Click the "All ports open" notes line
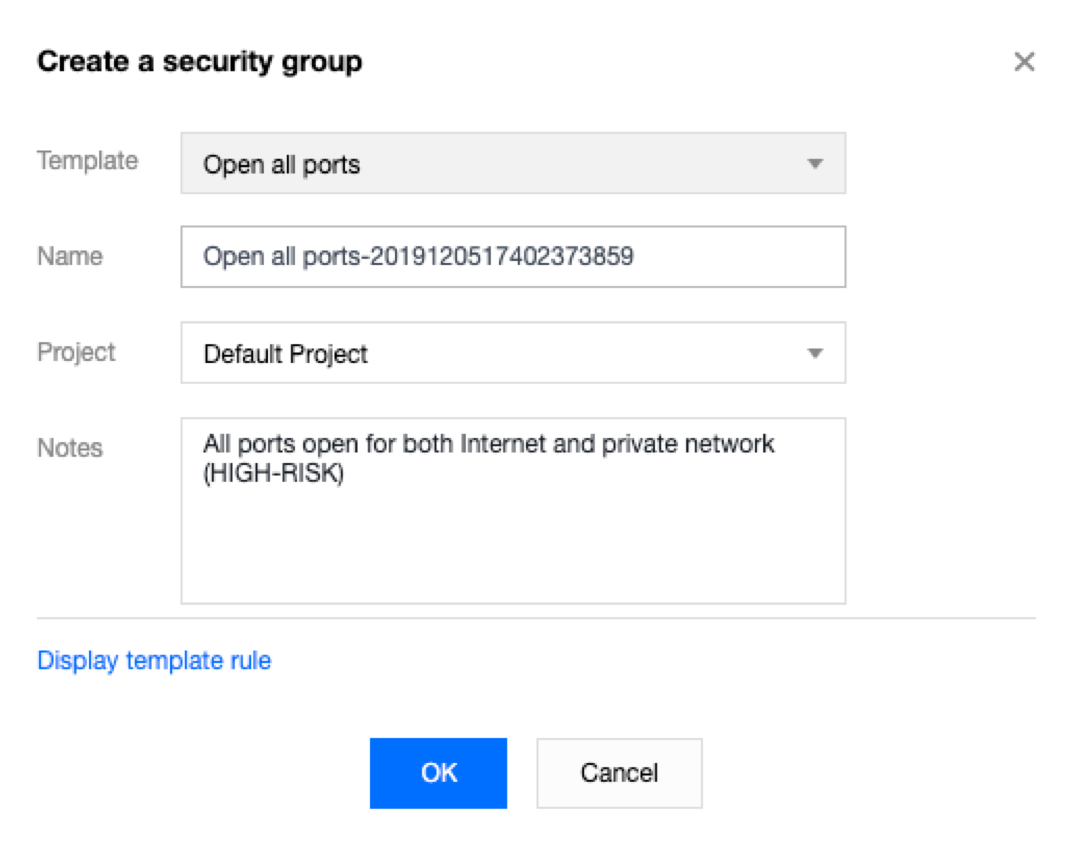The width and height of the screenshot is (1072, 849). point(488,444)
